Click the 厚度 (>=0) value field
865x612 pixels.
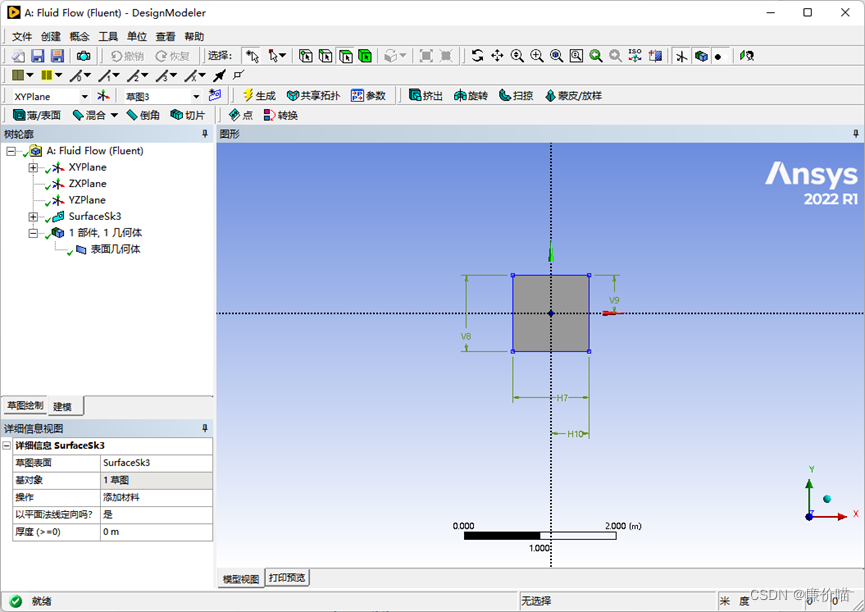click(x=155, y=532)
